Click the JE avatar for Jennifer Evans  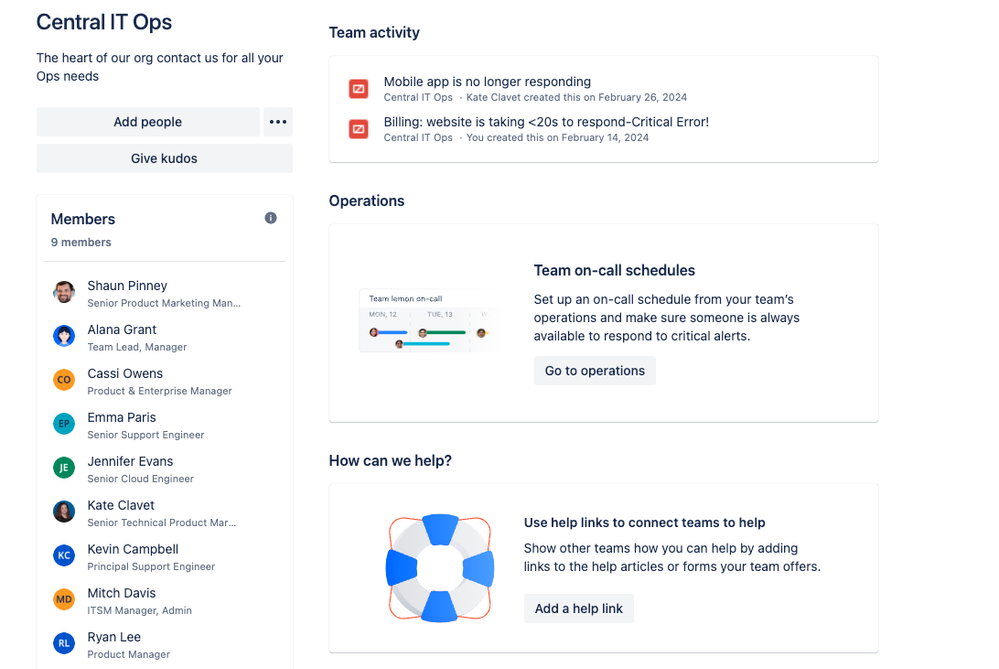(64, 468)
